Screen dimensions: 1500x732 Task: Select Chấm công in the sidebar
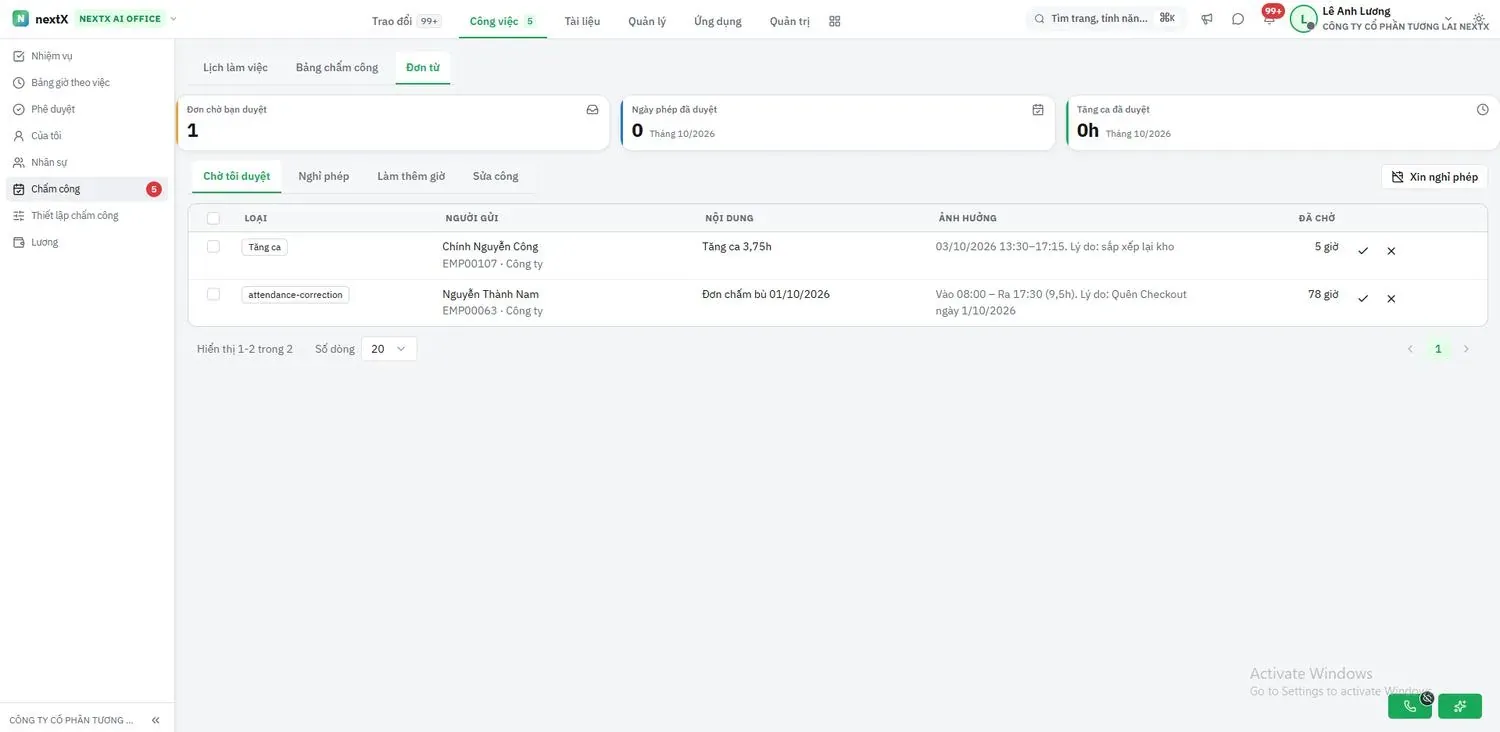(87, 189)
